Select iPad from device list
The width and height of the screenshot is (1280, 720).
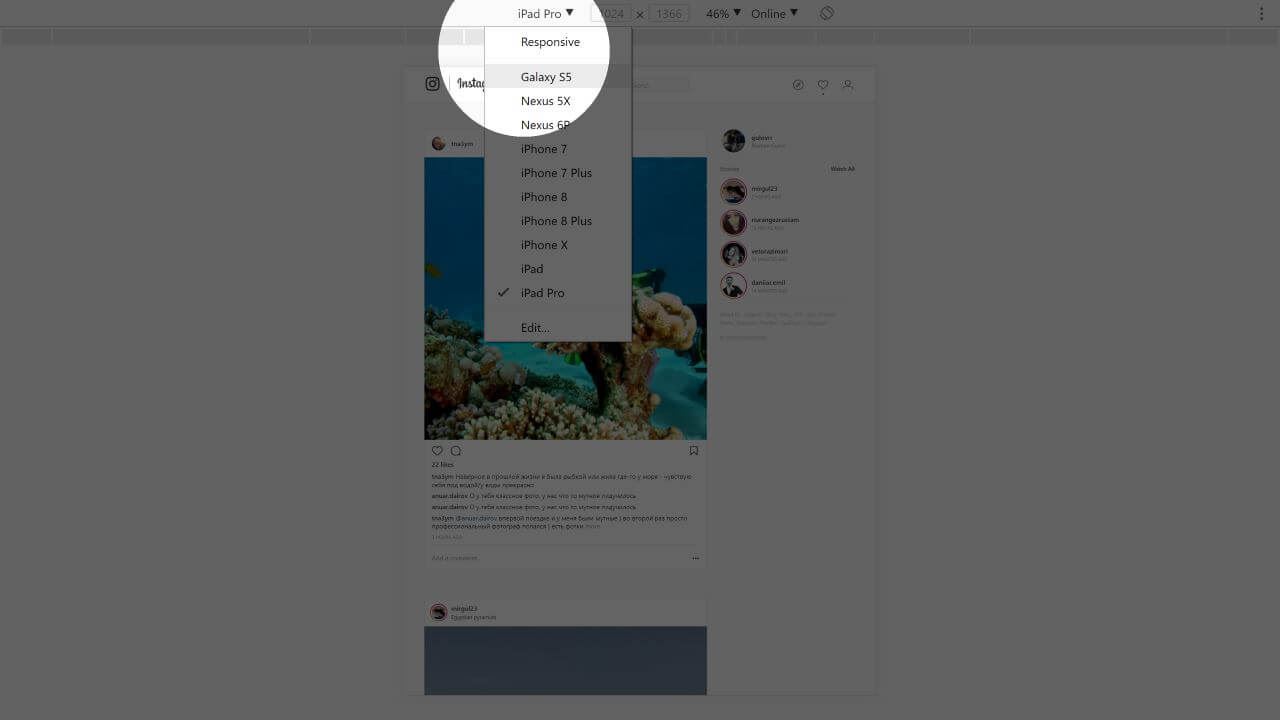[558, 269]
